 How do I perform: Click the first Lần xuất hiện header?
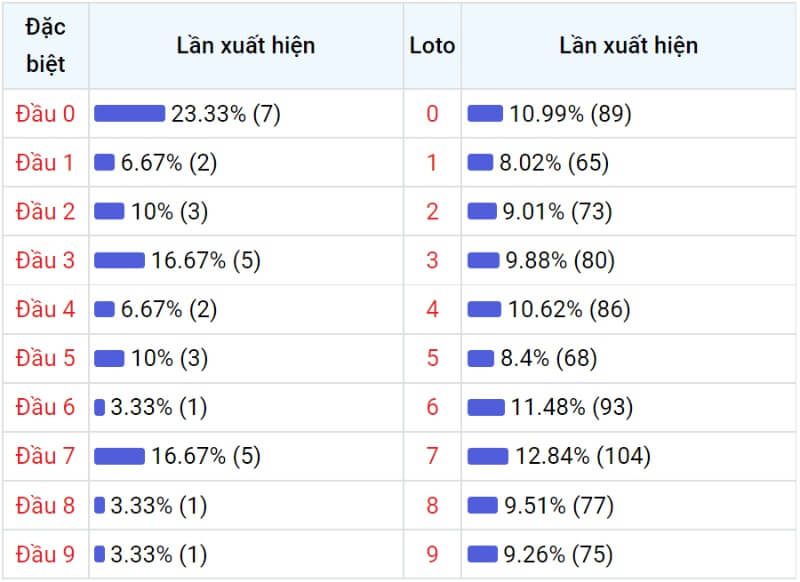246,46
